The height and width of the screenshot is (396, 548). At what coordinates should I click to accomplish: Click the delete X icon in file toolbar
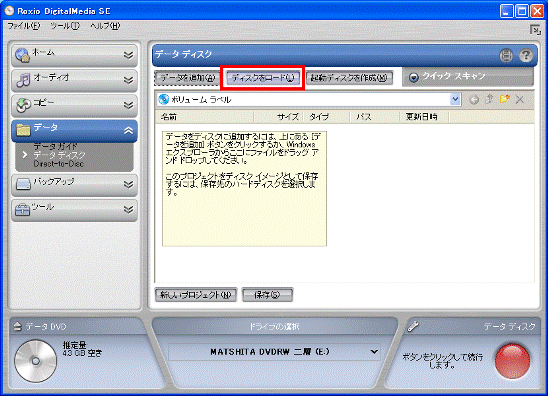520,100
